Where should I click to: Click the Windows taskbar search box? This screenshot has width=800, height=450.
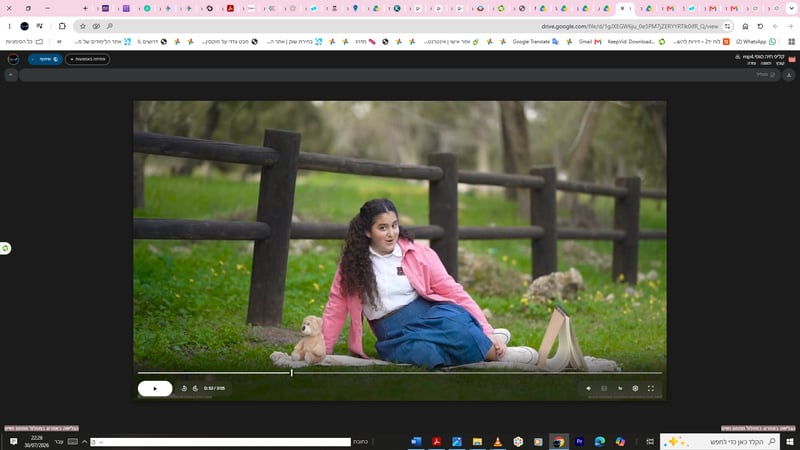(720, 441)
